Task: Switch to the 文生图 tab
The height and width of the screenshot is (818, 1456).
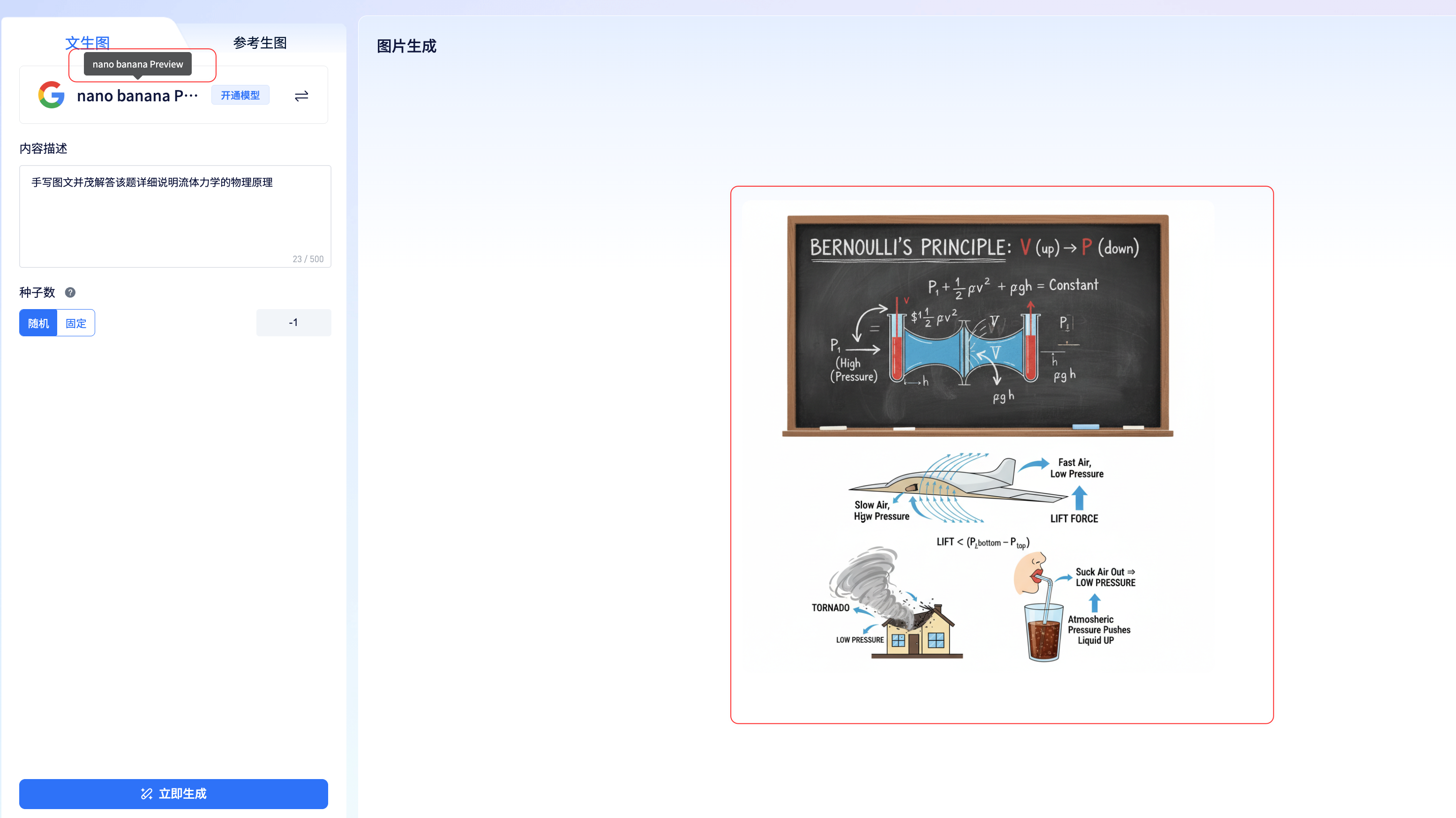Action: pos(87,42)
